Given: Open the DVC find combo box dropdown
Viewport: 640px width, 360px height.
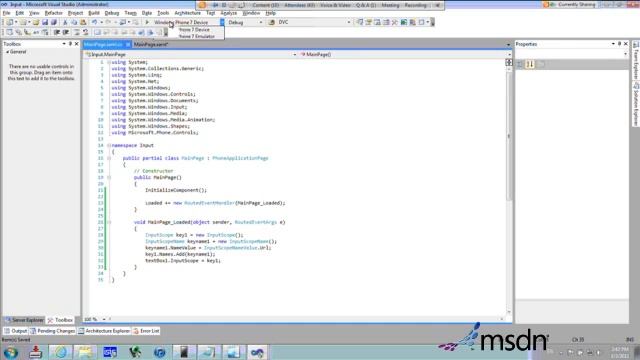Looking at the screenshot, I should tap(349, 22).
